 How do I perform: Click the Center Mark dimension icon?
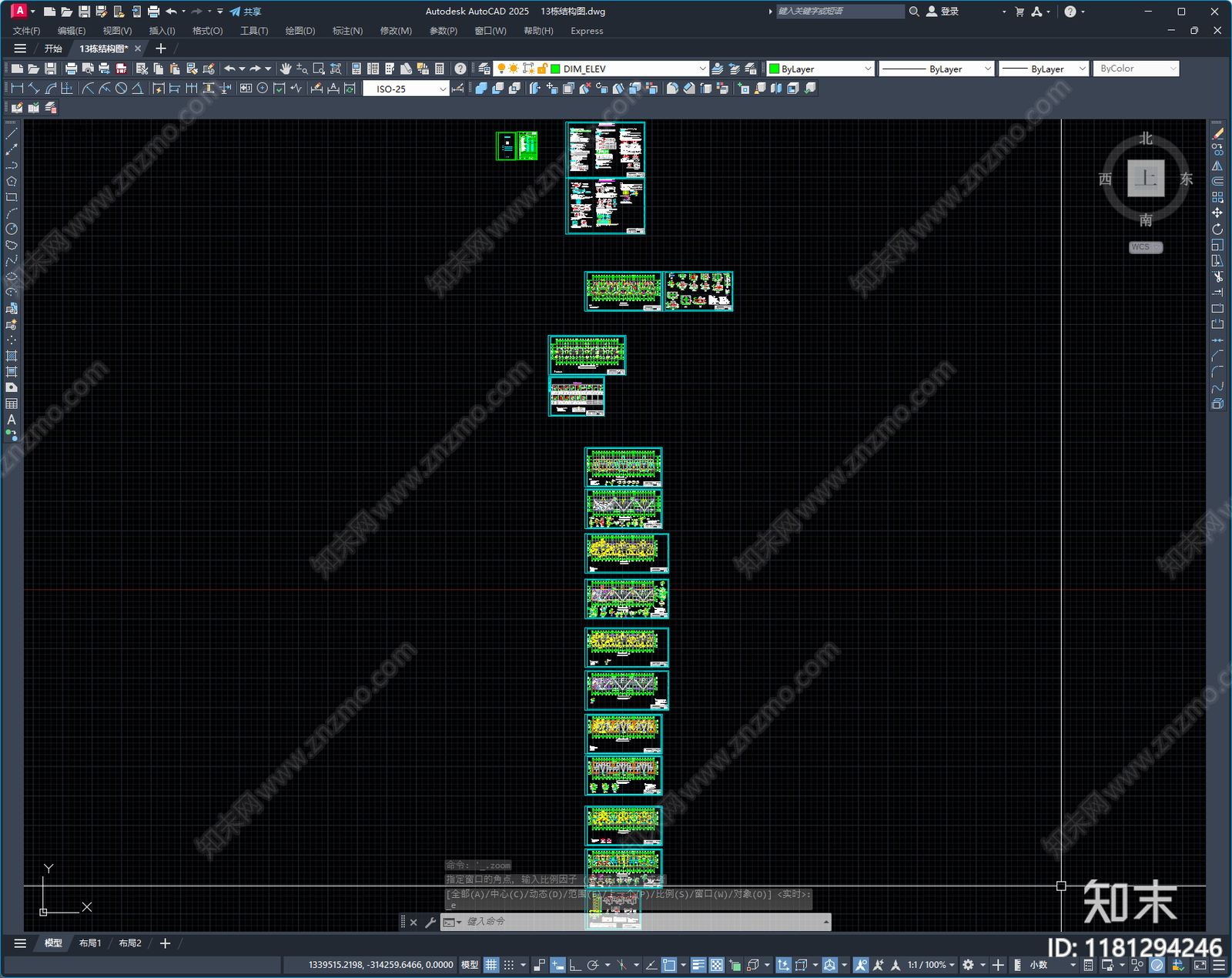[263, 89]
